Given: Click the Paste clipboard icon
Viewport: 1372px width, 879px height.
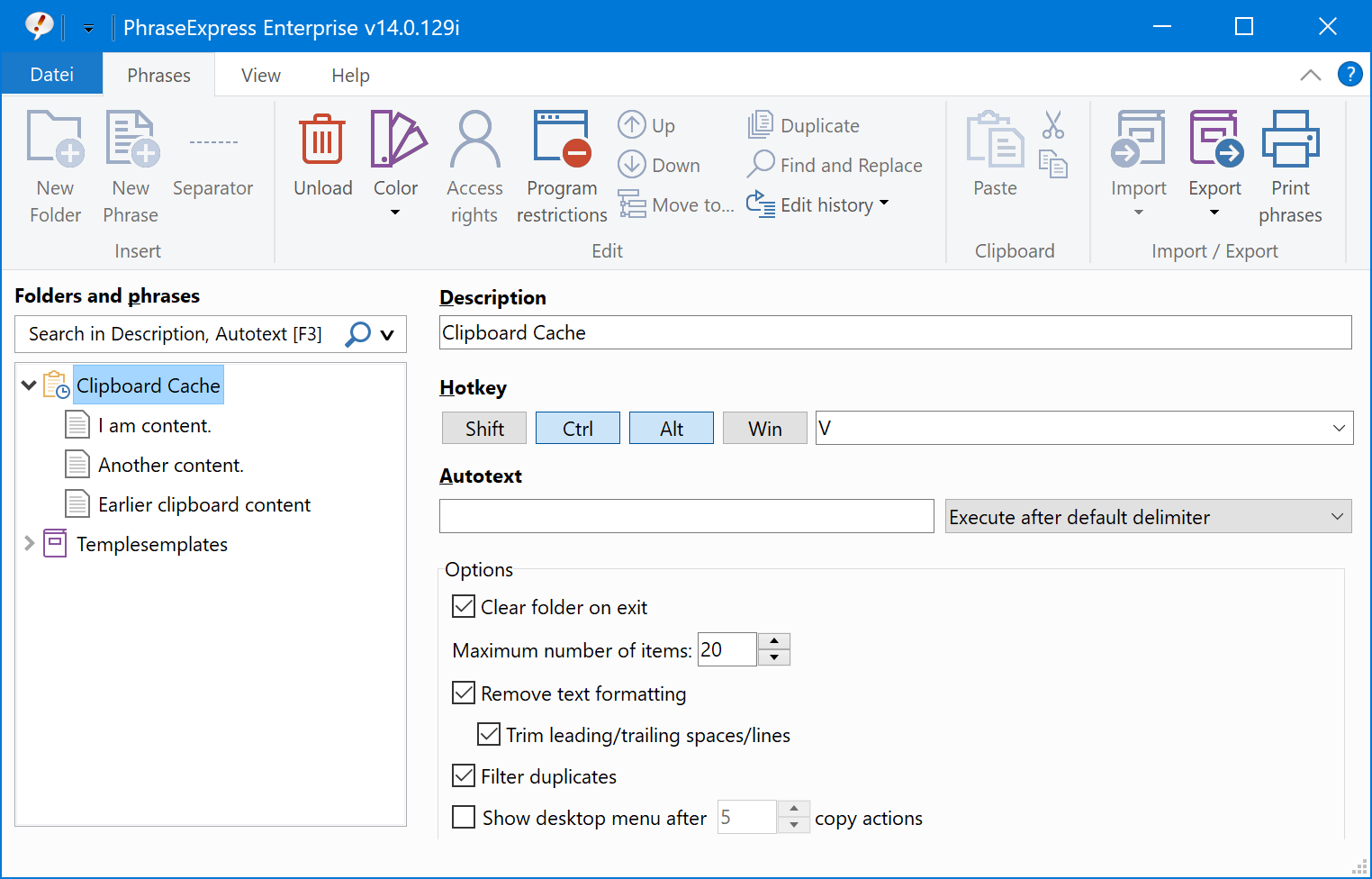Looking at the screenshot, I should coord(995,139).
